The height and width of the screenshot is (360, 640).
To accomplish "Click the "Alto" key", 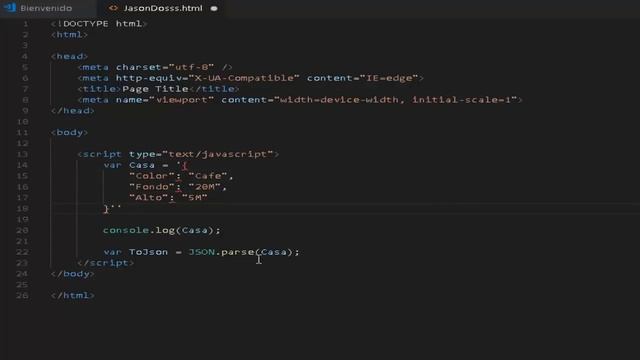I will (x=148, y=198).
